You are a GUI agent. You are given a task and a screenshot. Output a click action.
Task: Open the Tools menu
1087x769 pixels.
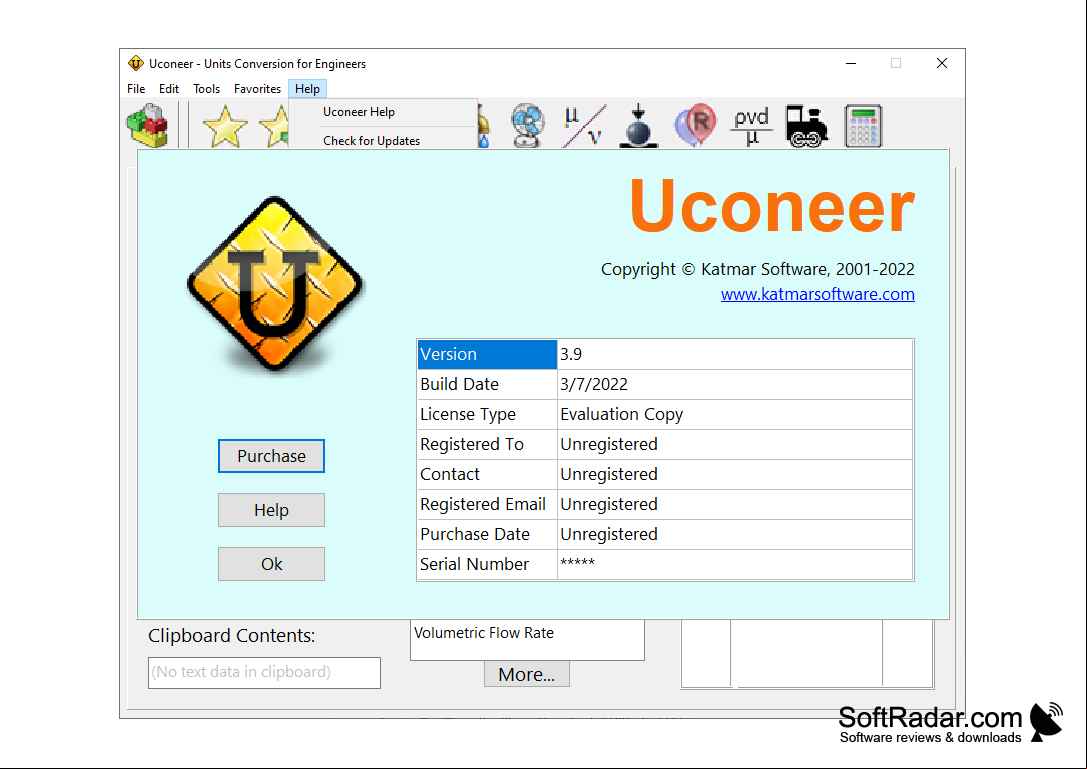coord(206,89)
